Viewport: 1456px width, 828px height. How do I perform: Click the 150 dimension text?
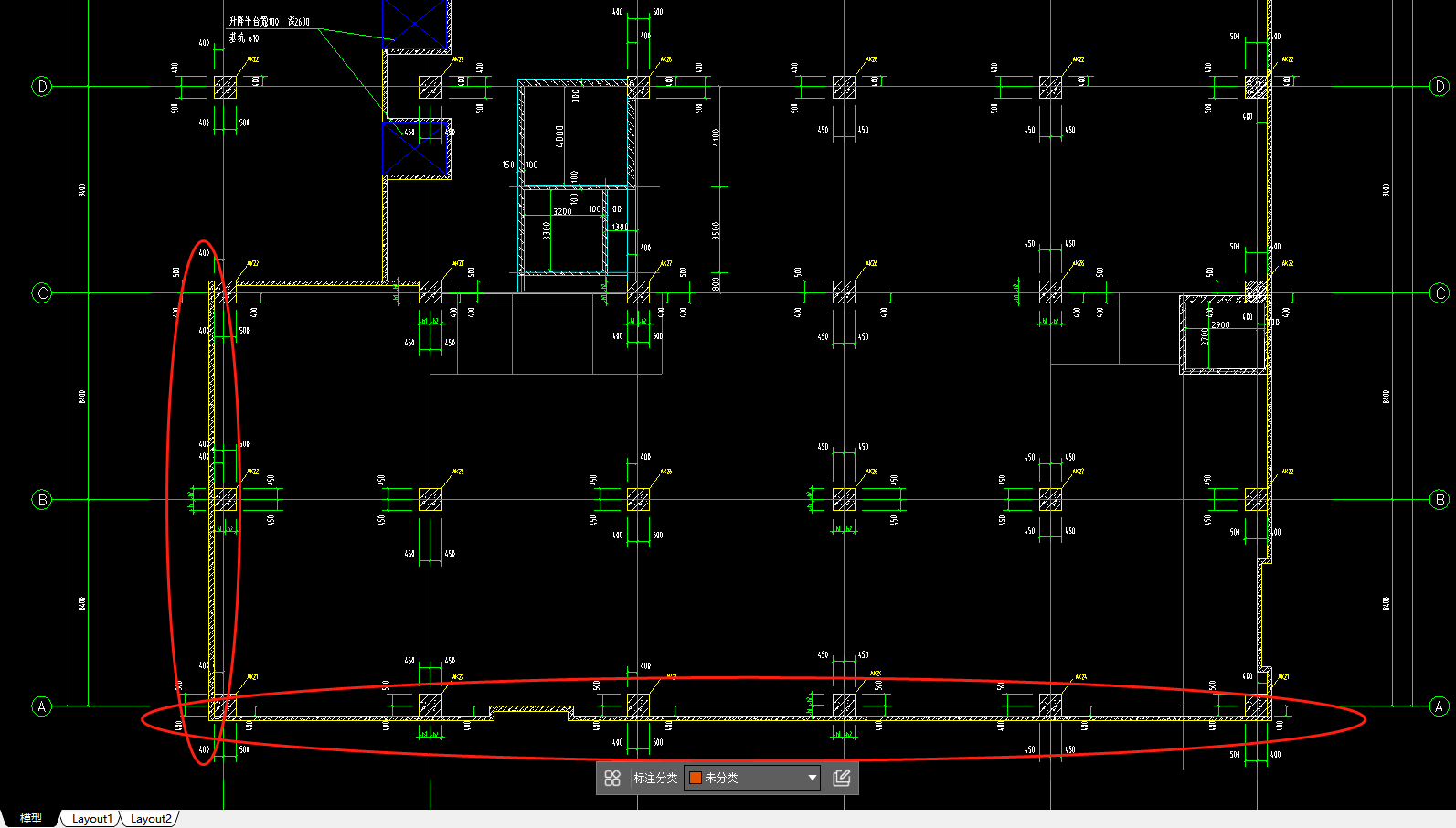coord(507,165)
